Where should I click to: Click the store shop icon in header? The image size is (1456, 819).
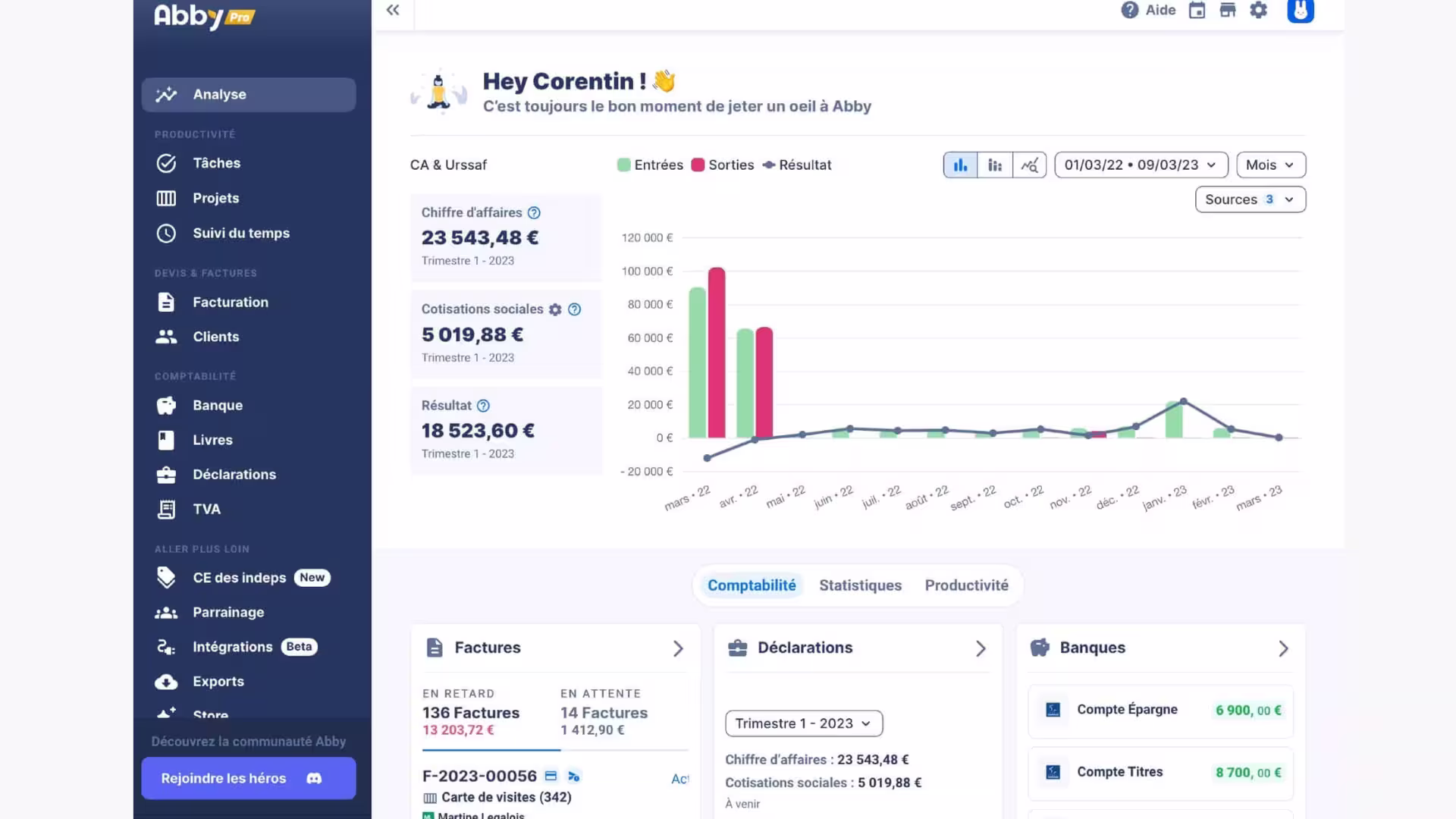[1227, 10]
